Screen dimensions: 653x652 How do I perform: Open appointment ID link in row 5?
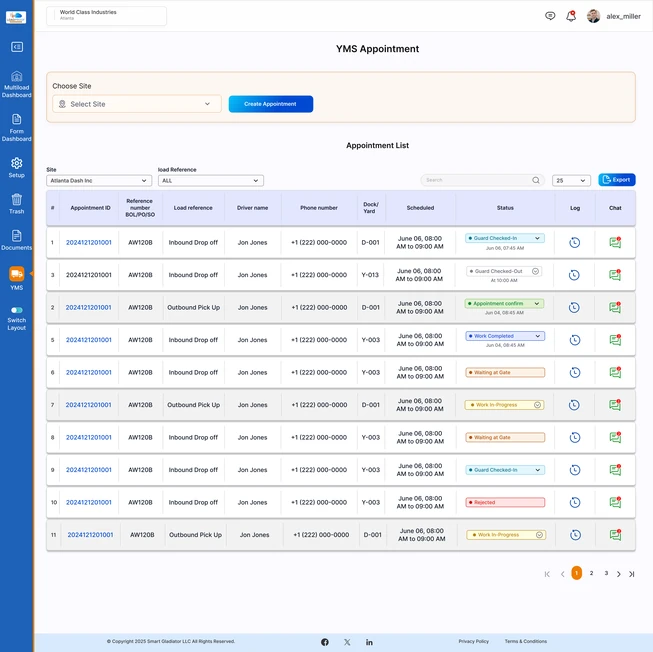coord(89,340)
